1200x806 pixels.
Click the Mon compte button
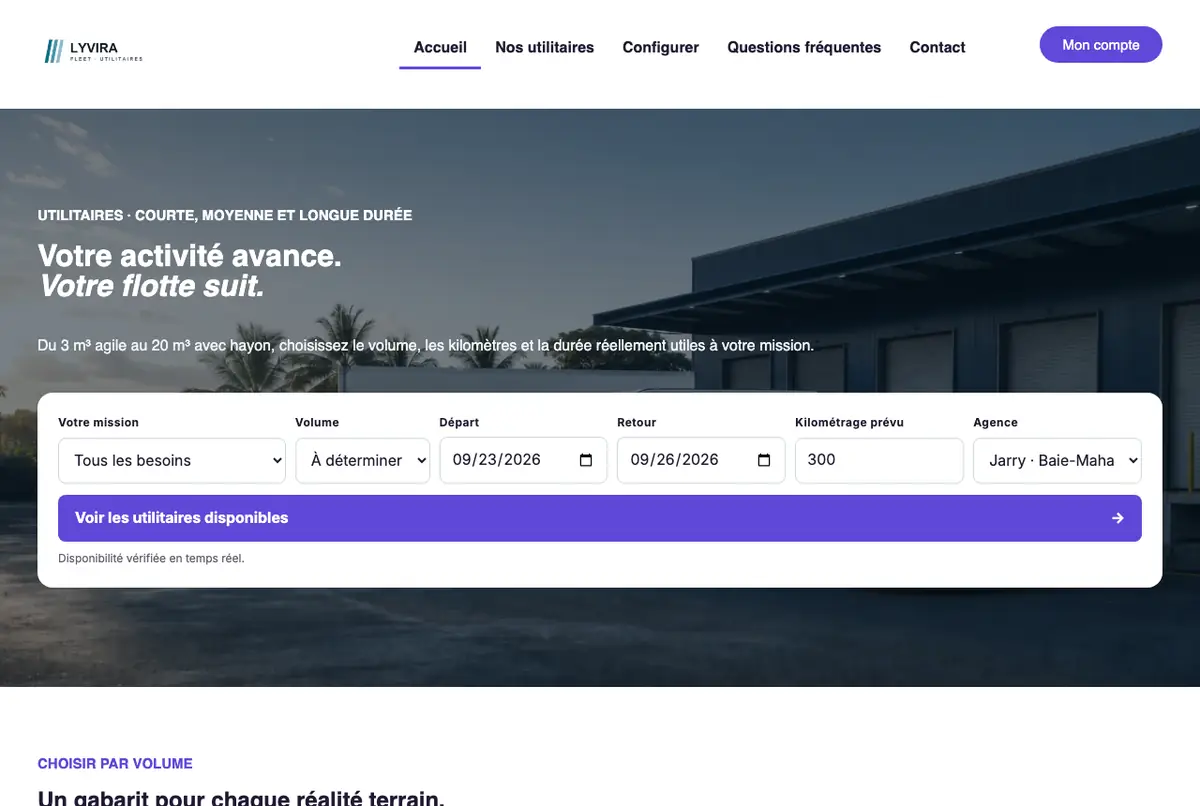click(1101, 45)
